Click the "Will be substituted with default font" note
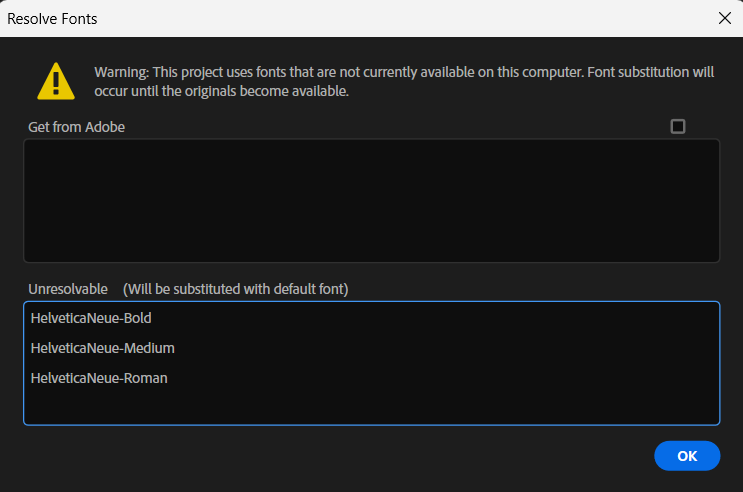The image size is (743, 492). 235,289
